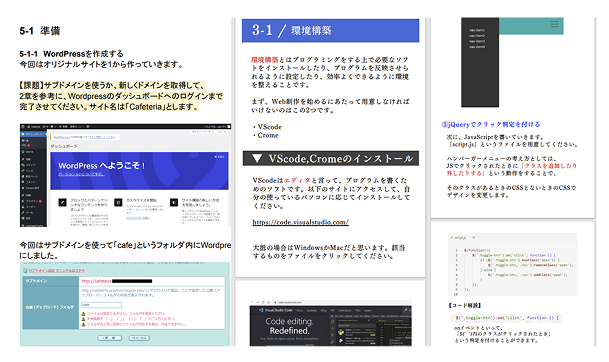Click the 3-1 環境構築 blue banner heading

pyautogui.click(x=330, y=30)
